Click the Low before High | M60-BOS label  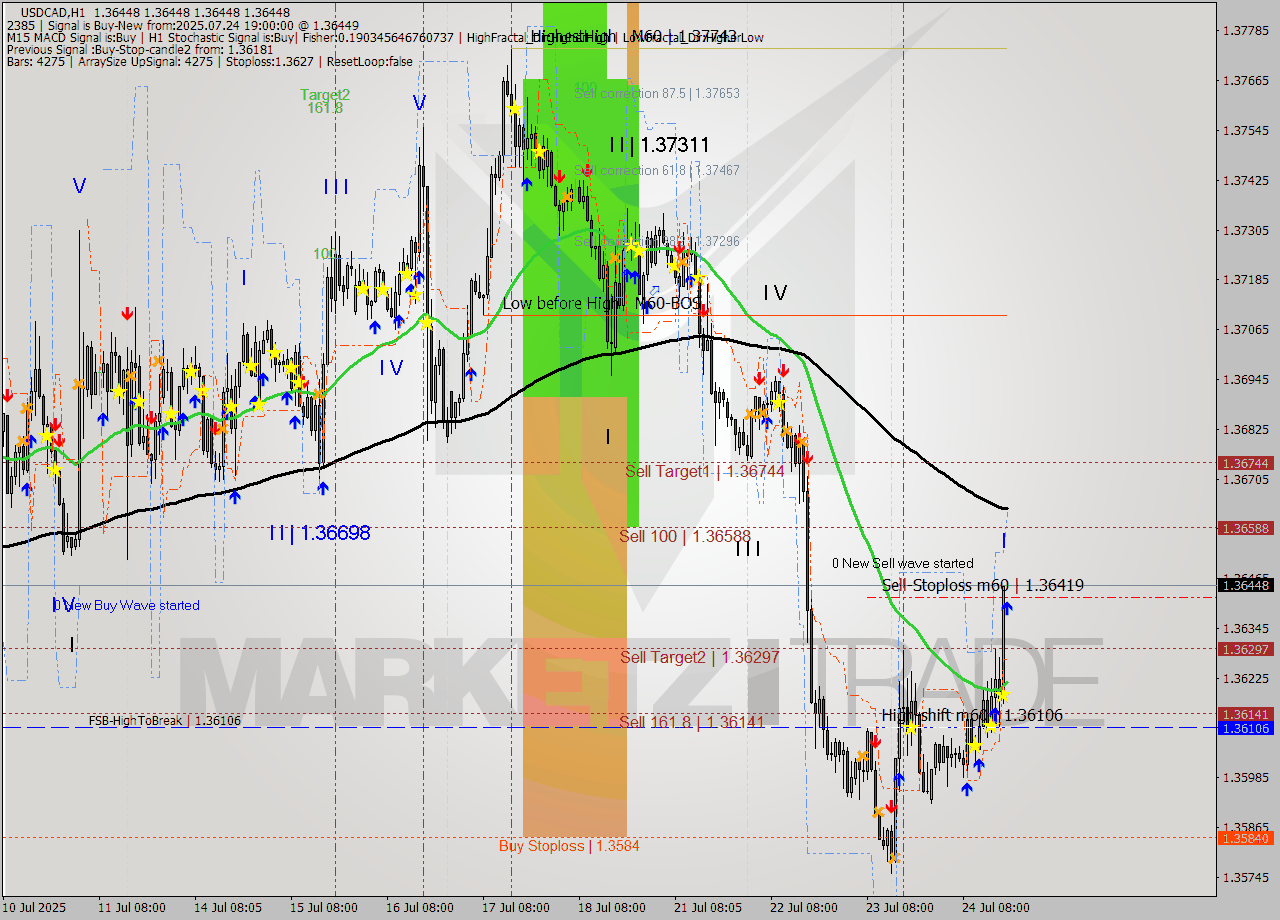603,303
